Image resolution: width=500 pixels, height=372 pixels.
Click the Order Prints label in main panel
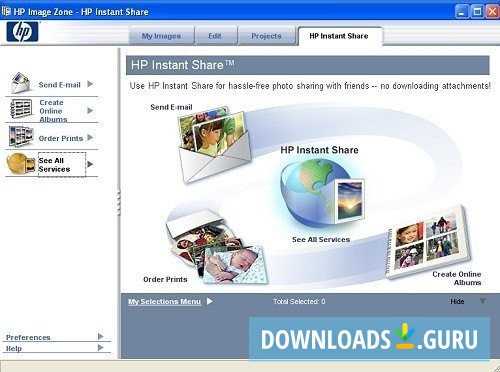click(165, 280)
